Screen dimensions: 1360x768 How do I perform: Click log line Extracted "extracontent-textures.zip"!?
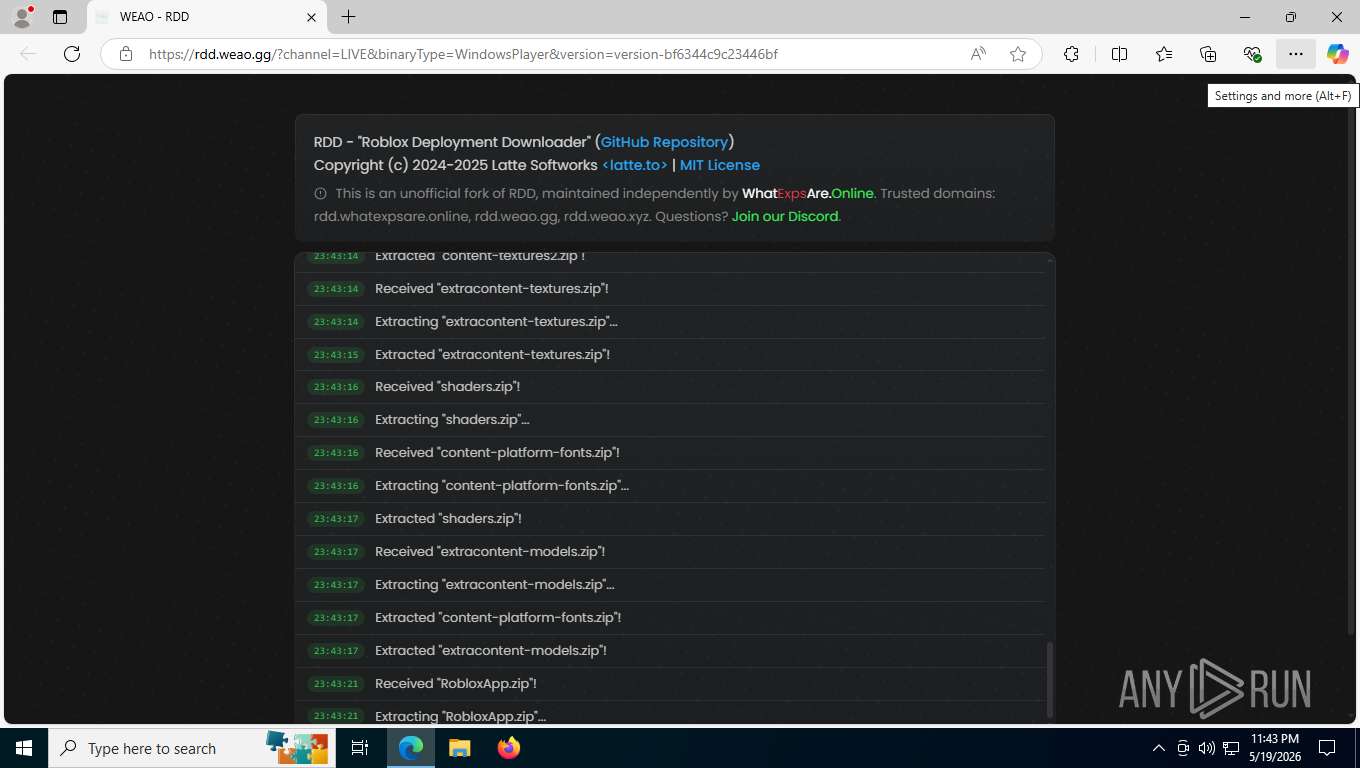click(x=492, y=355)
